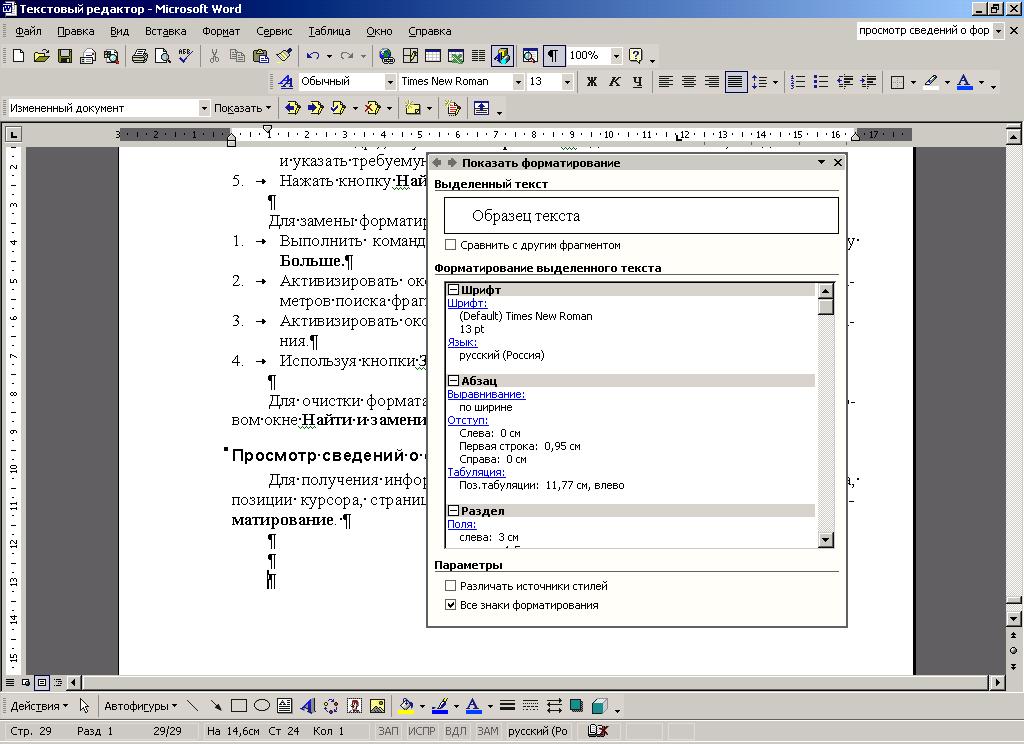Screen dimensions: 1024x744
Task: Select the Oval drawing tool
Action: tap(261, 705)
